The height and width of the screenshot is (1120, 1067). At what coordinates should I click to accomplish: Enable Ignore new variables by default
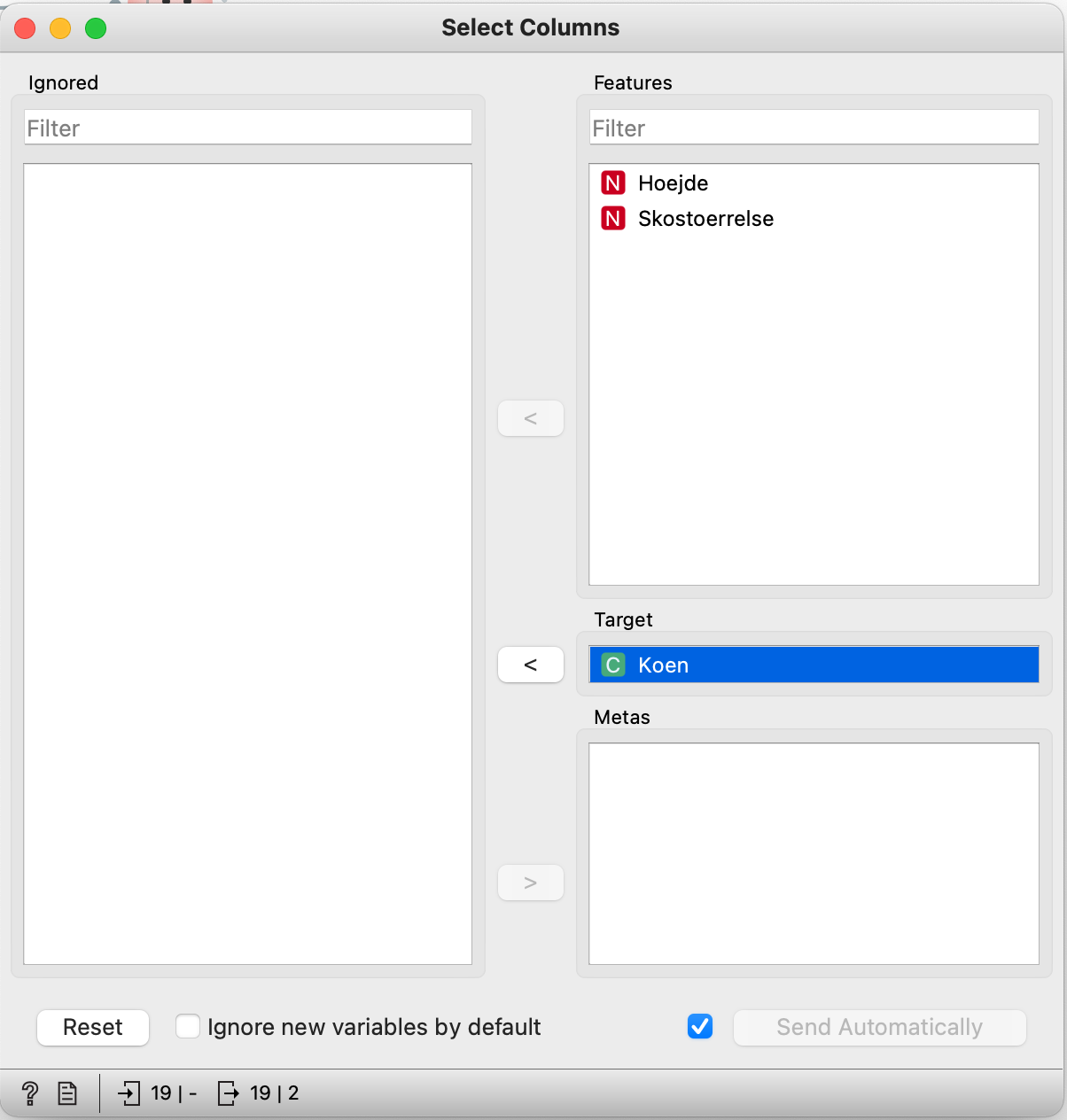tap(188, 1027)
